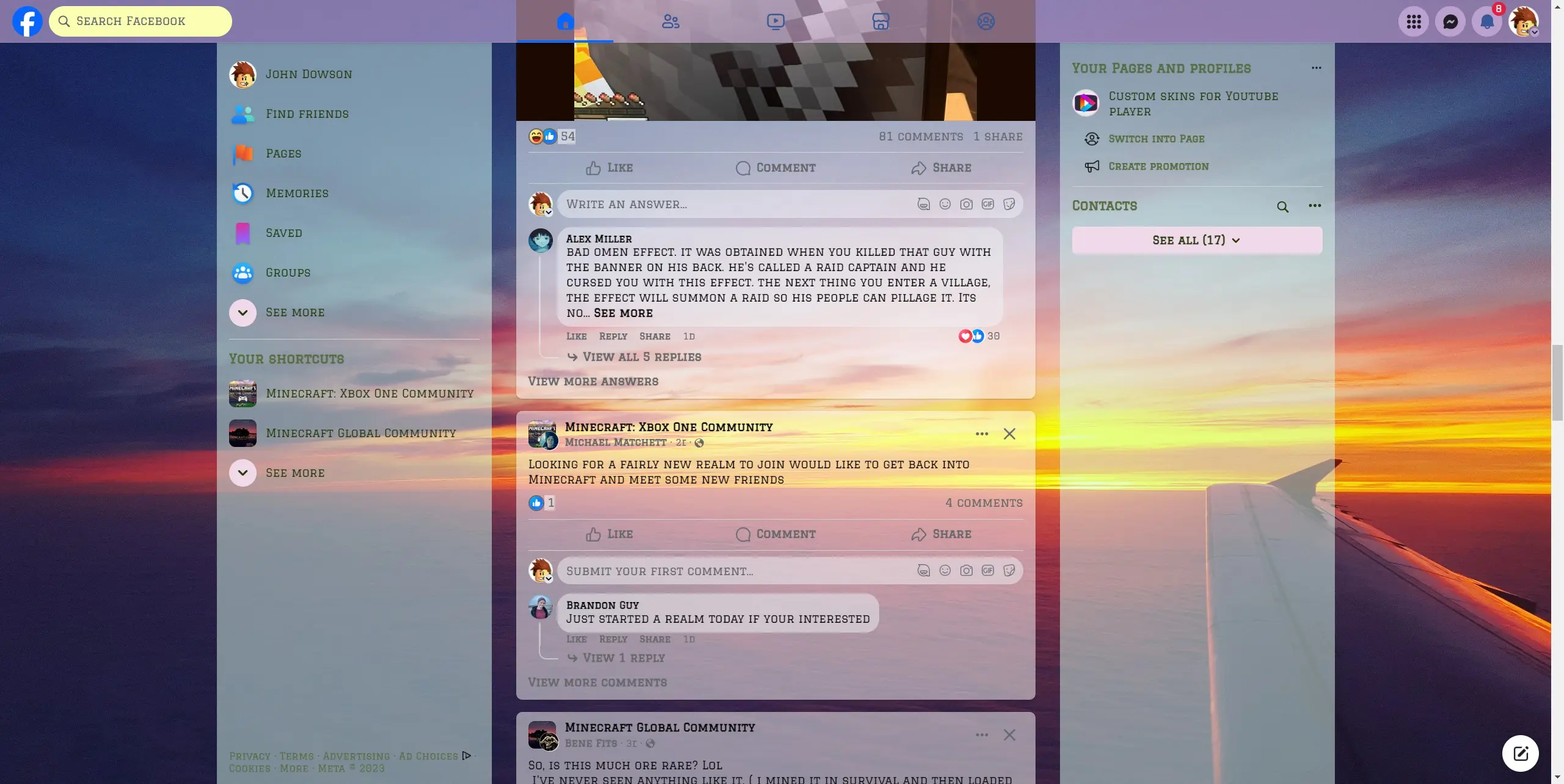
Task: Open Find Friends in sidebar
Action: (x=354, y=114)
